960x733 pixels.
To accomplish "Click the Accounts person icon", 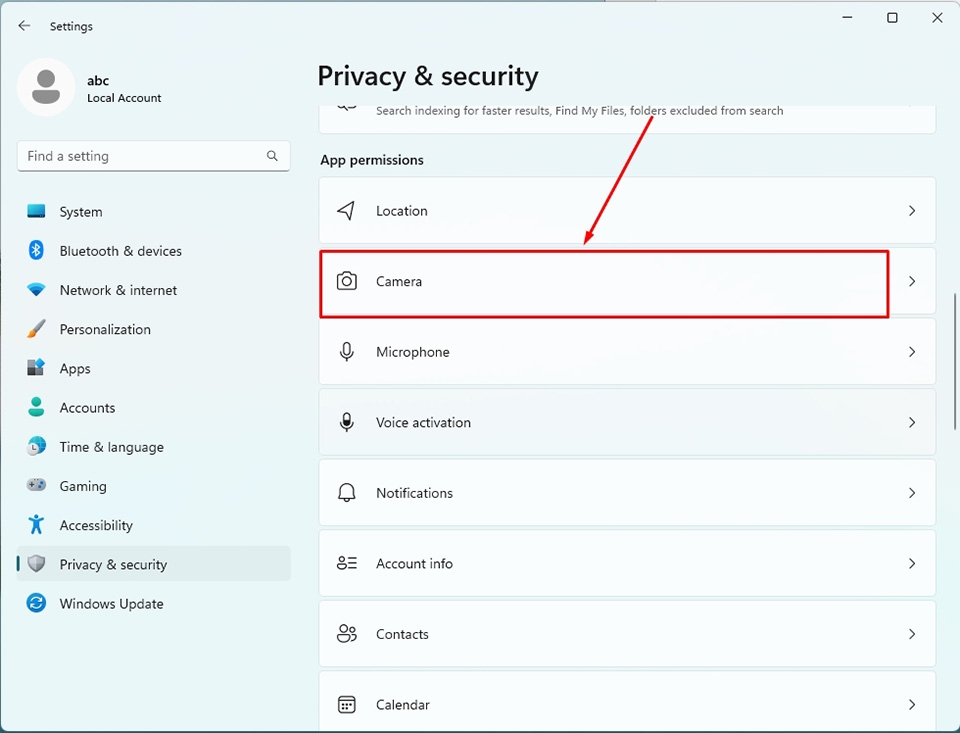I will (36, 407).
